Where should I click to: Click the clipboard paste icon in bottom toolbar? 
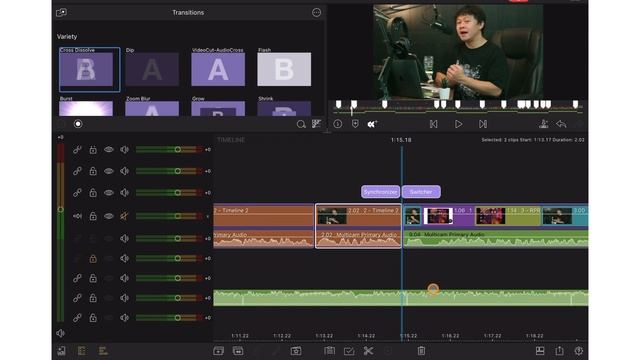[329, 351]
